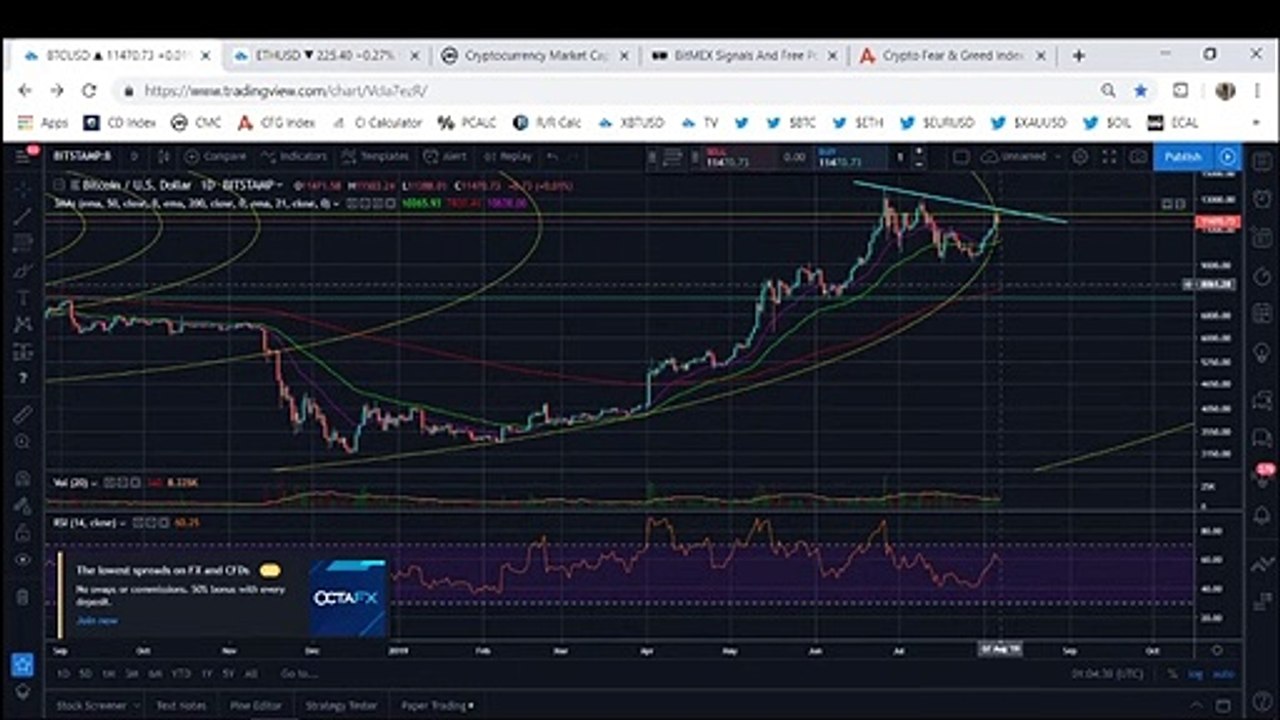1280x720 pixels.
Task: Select the trend line drawing tool
Action: (x=23, y=216)
